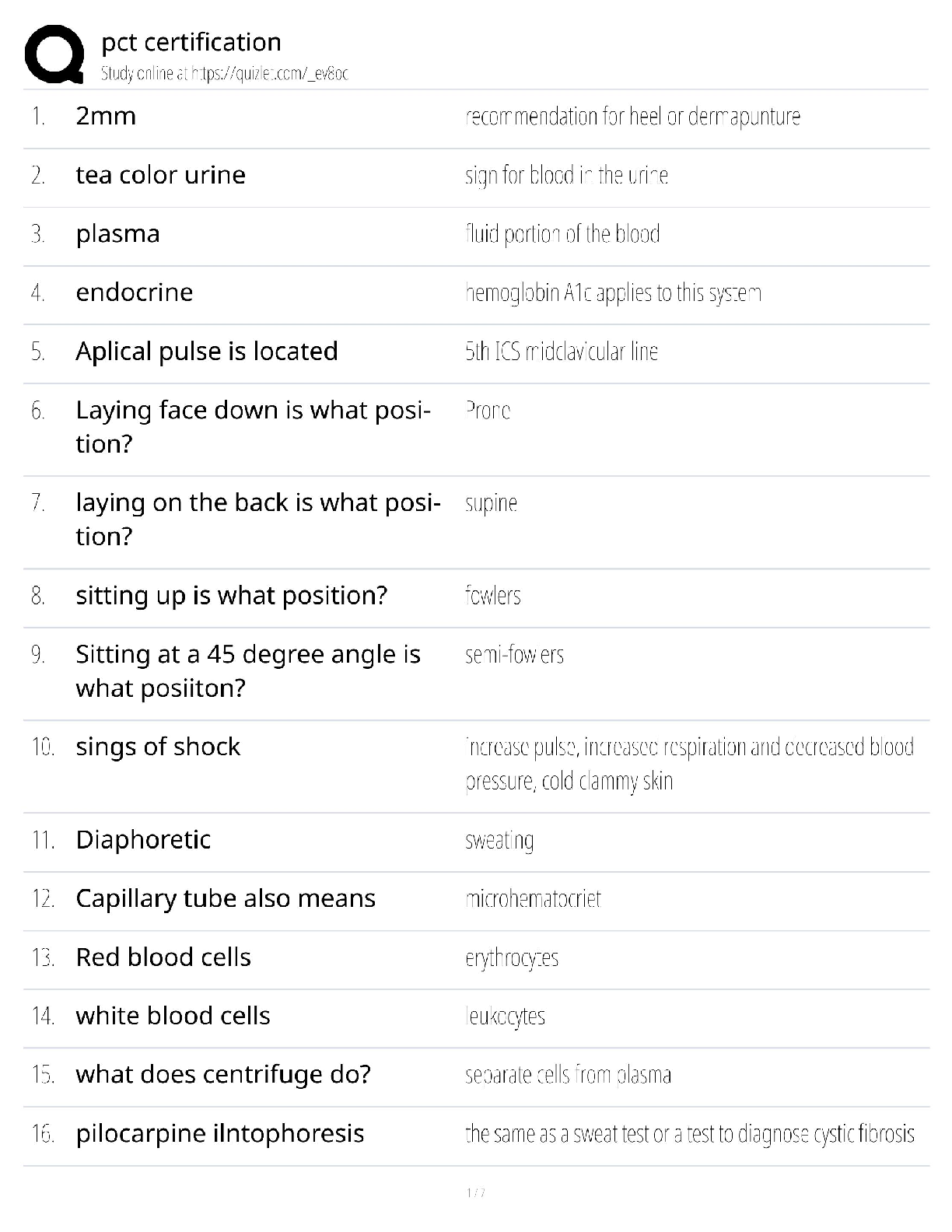Click the "sings of shock" term
This screenshot has width=952, height=1232.
158,747
